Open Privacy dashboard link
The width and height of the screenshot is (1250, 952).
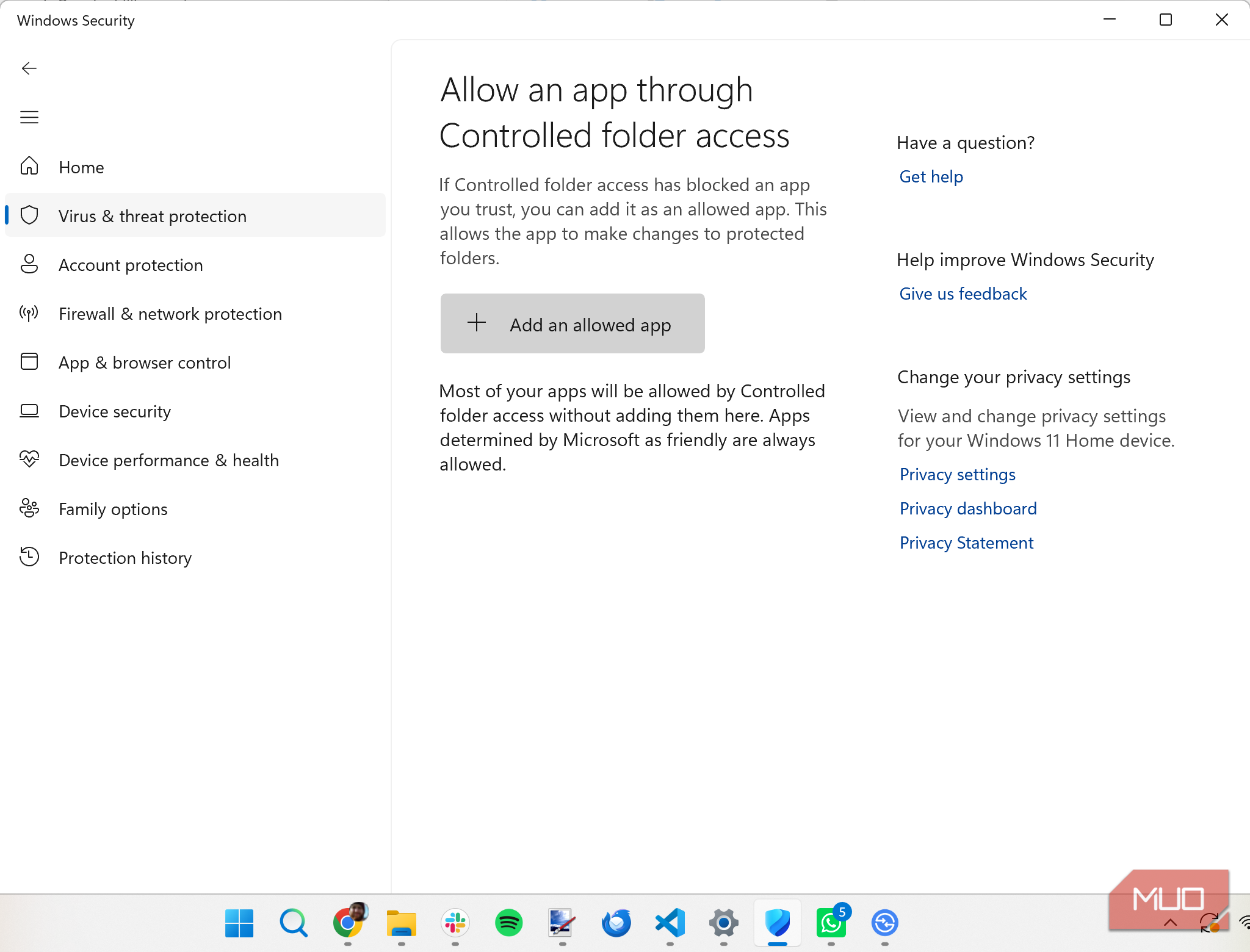(x=968, y=508)
